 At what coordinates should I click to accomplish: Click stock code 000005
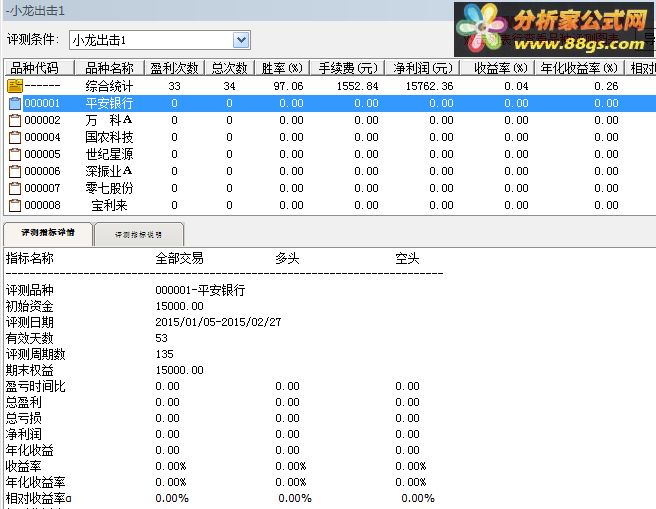pos(42,154)
